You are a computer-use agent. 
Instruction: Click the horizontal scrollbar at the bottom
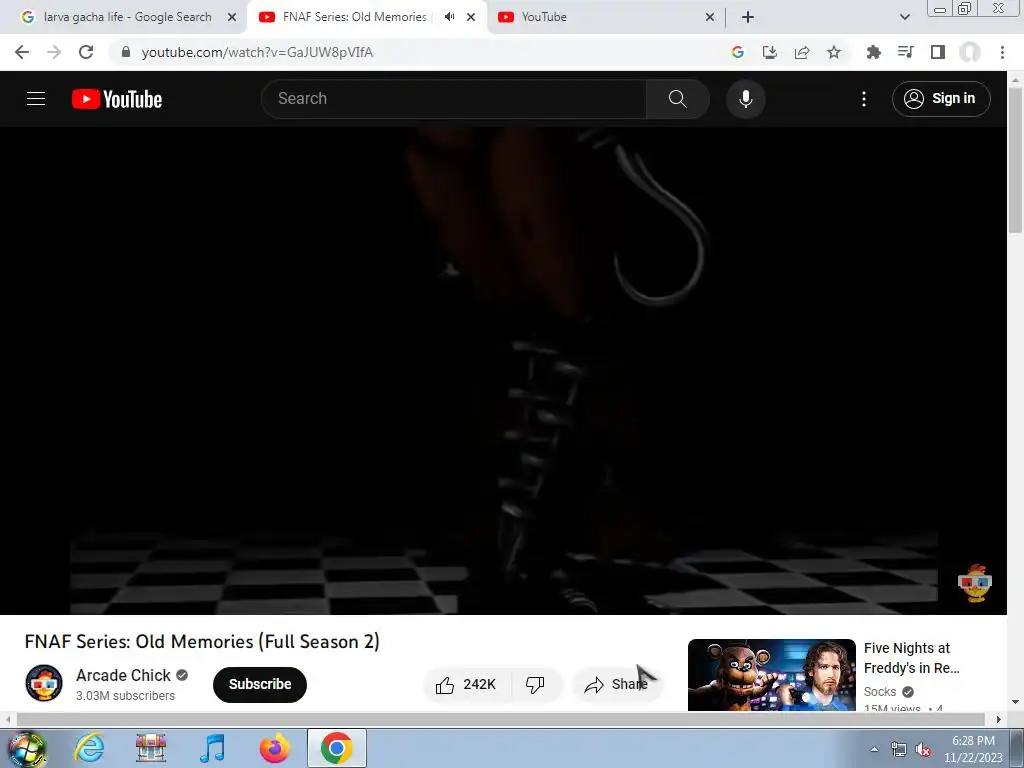tap(500, 719)
